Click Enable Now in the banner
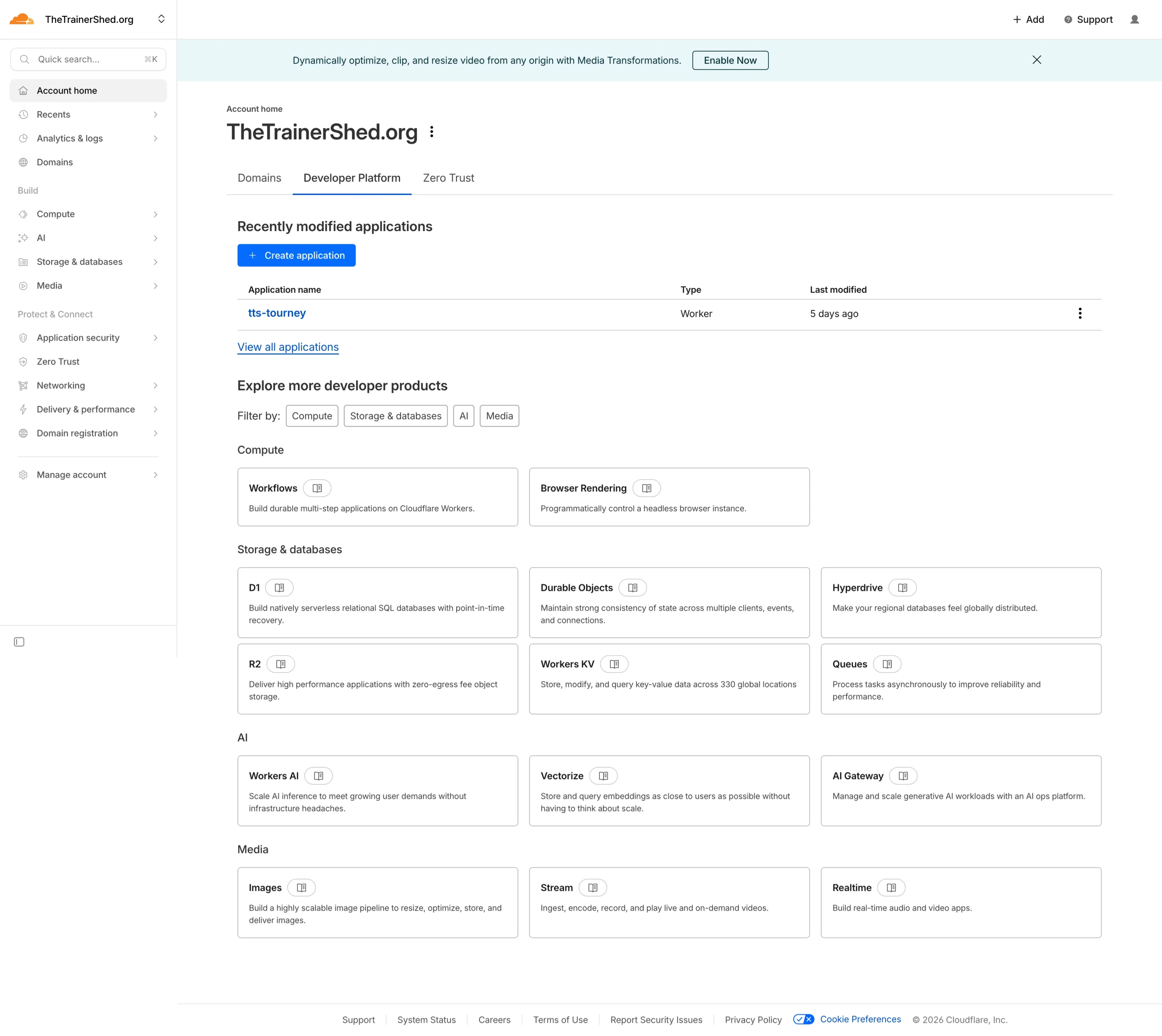The width and height of the screenshot is (1162, 1036). click(x=730, y=60)
